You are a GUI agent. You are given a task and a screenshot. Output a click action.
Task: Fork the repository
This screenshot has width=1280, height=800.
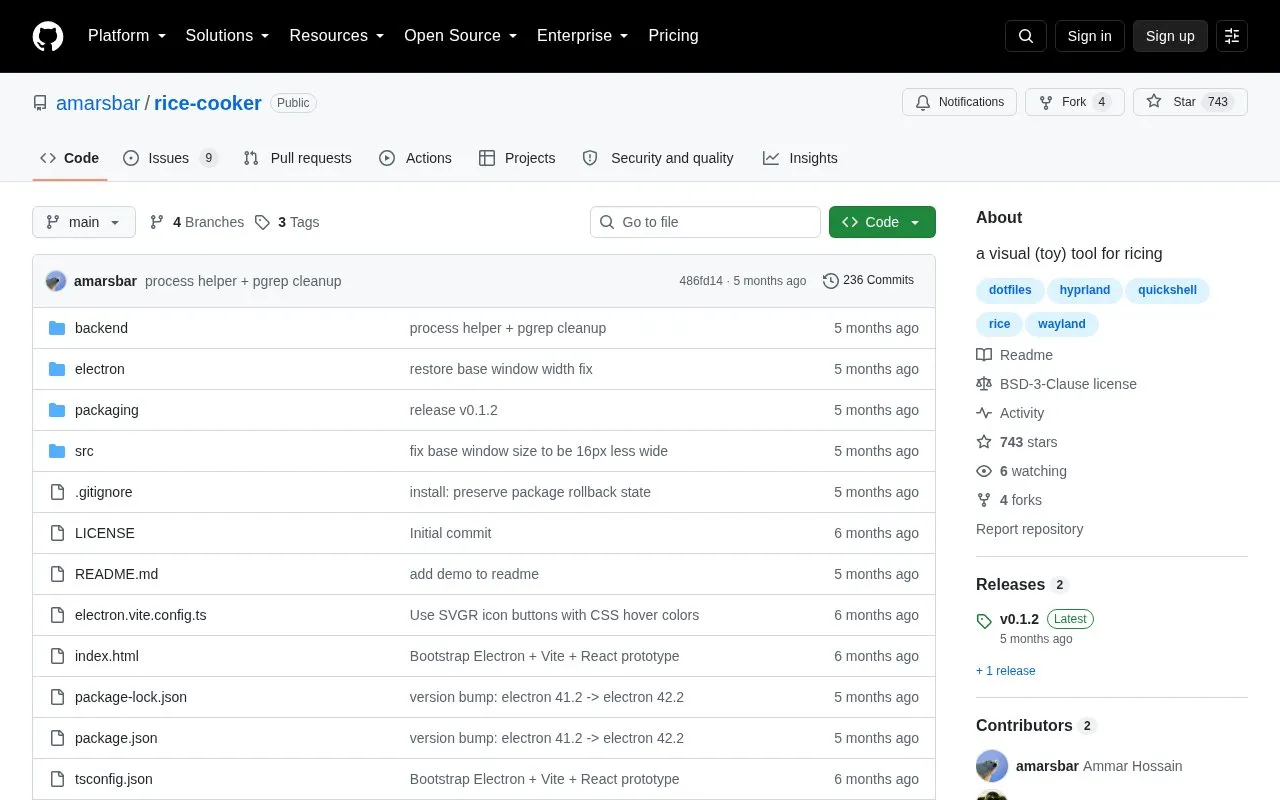[1075, 102]
